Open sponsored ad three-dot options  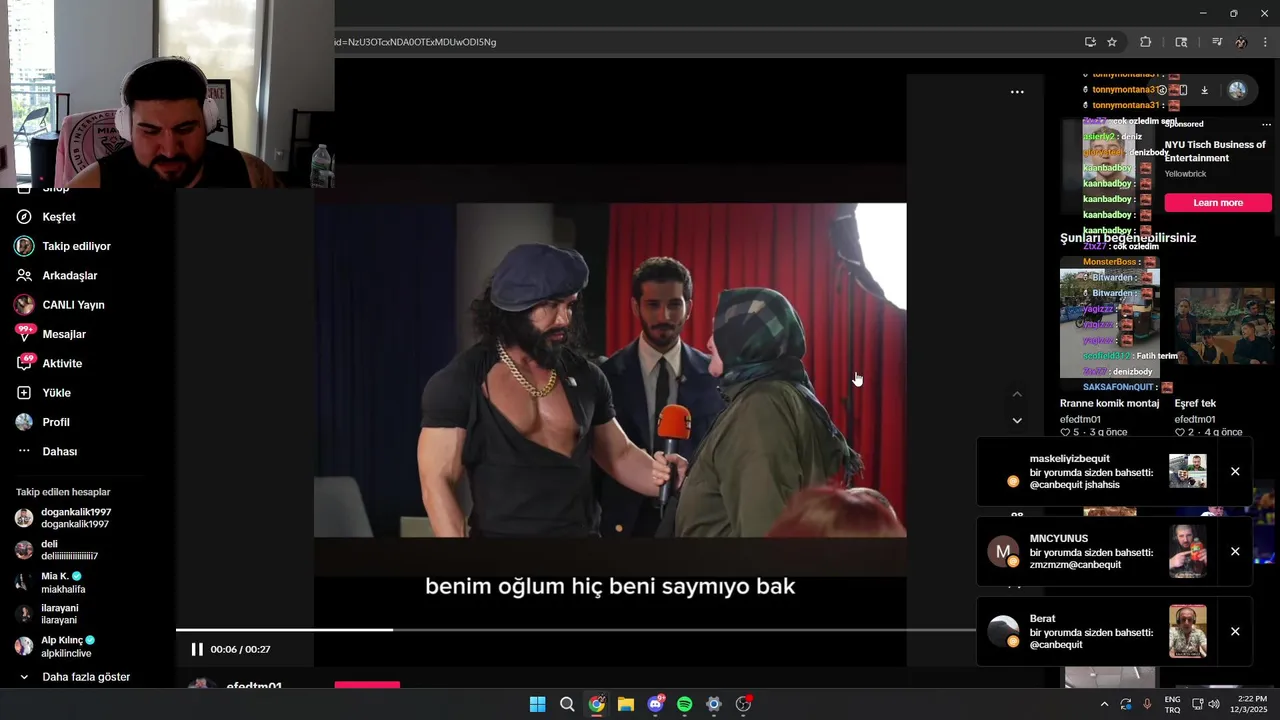point(1266,125)
